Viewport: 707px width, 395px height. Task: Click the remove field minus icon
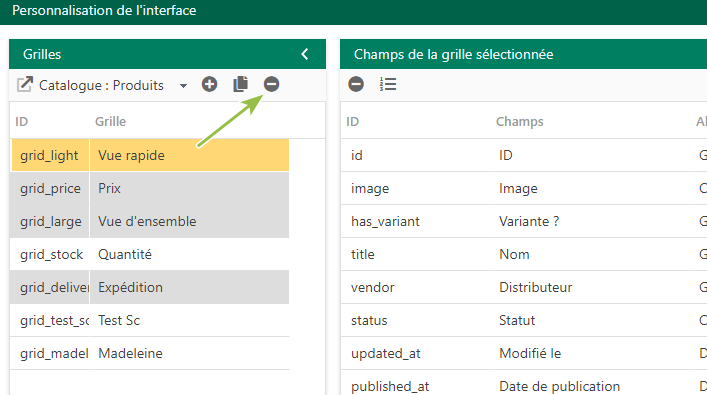[356, 84]
